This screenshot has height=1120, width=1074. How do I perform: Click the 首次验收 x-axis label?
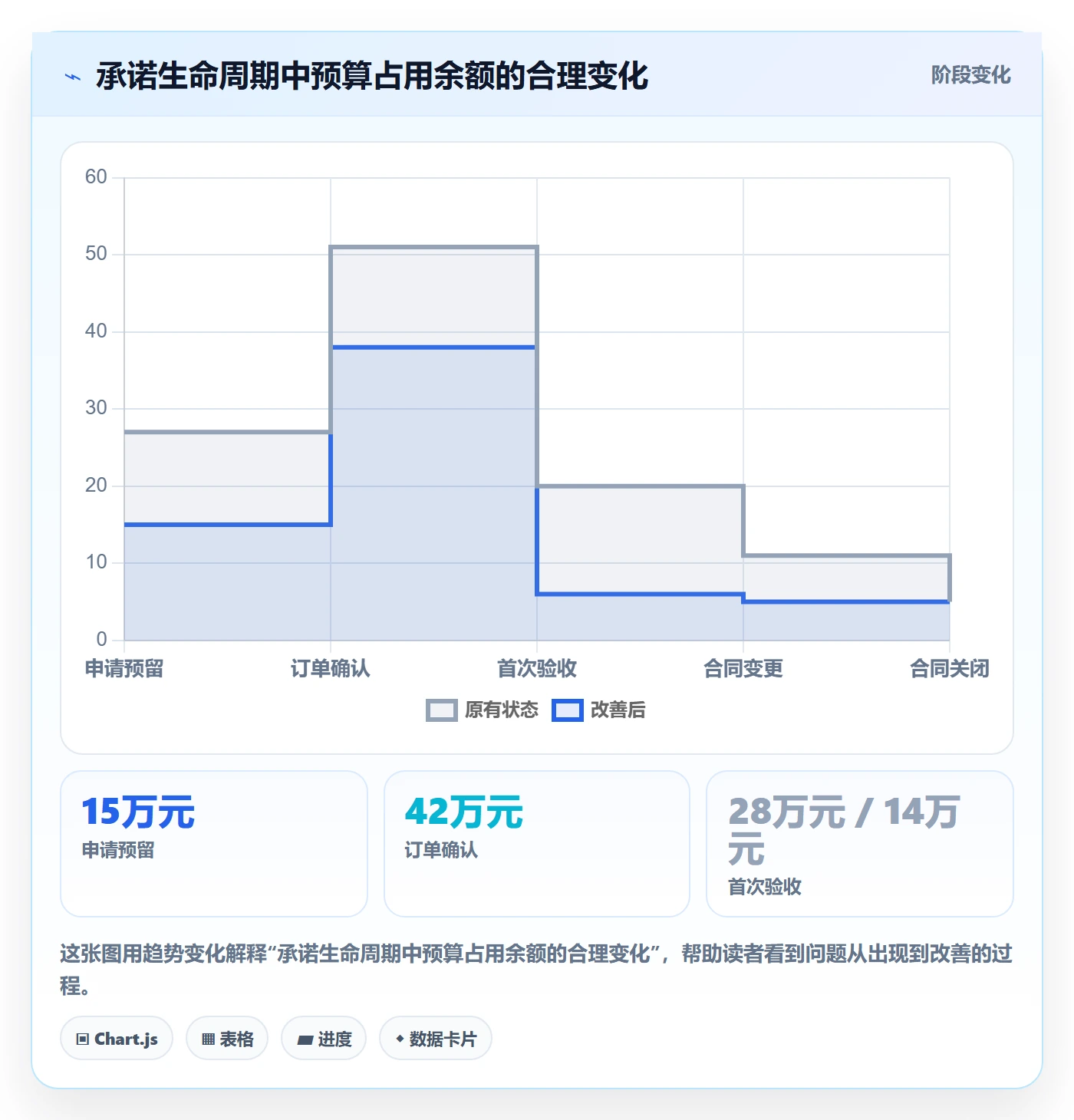pos(537,669)
